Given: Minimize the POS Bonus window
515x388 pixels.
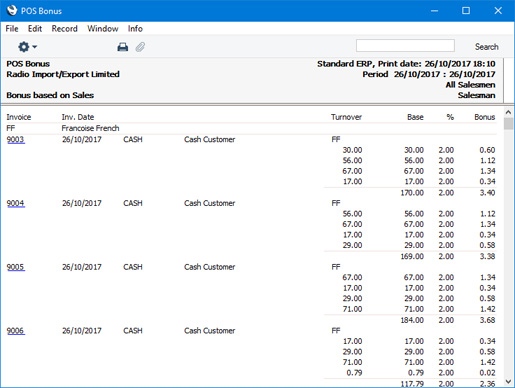Looking at the screenshot, I should pyautogui.click(x=434, y=11).
